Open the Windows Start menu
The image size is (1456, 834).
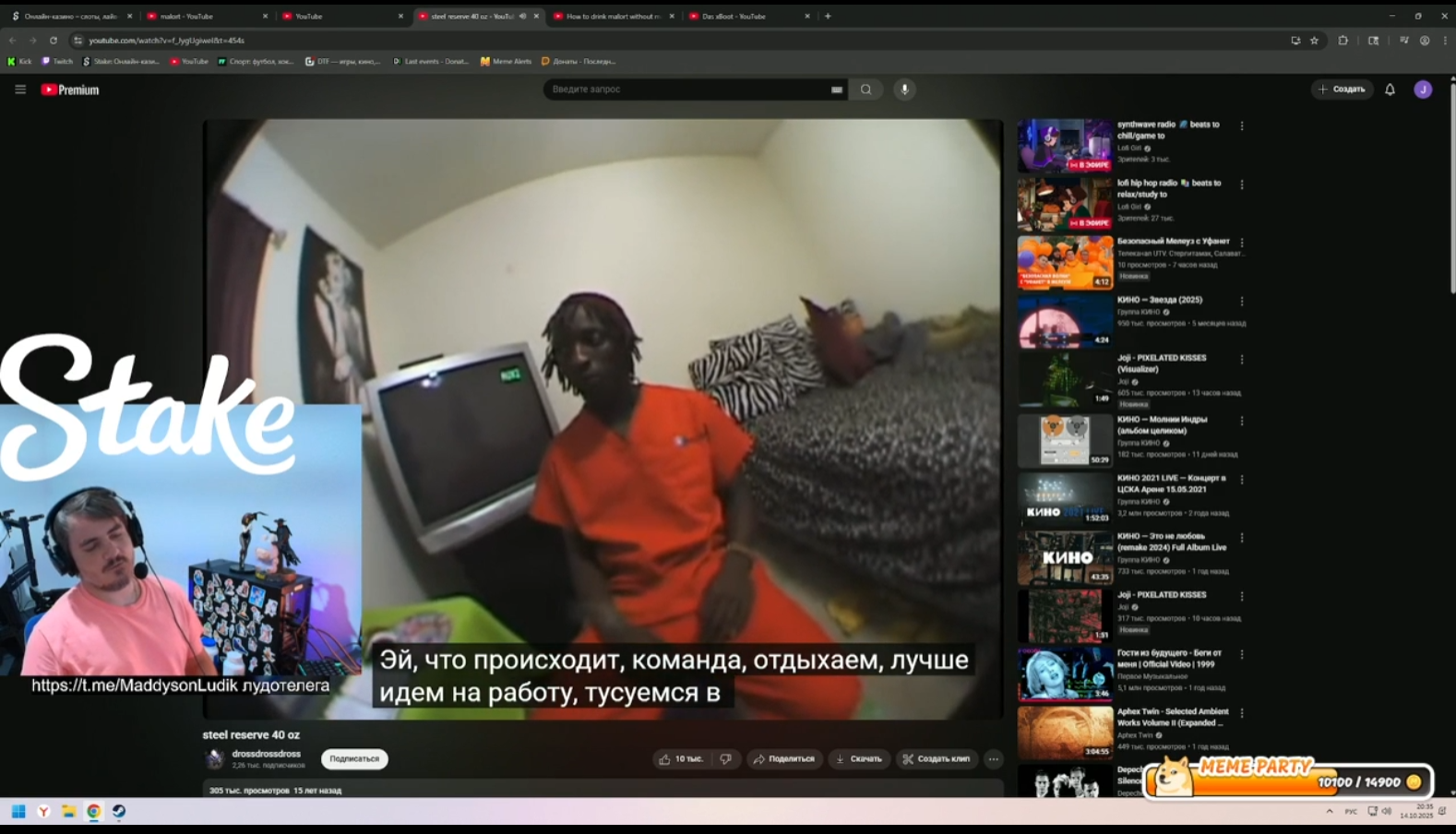coord(18,812)
